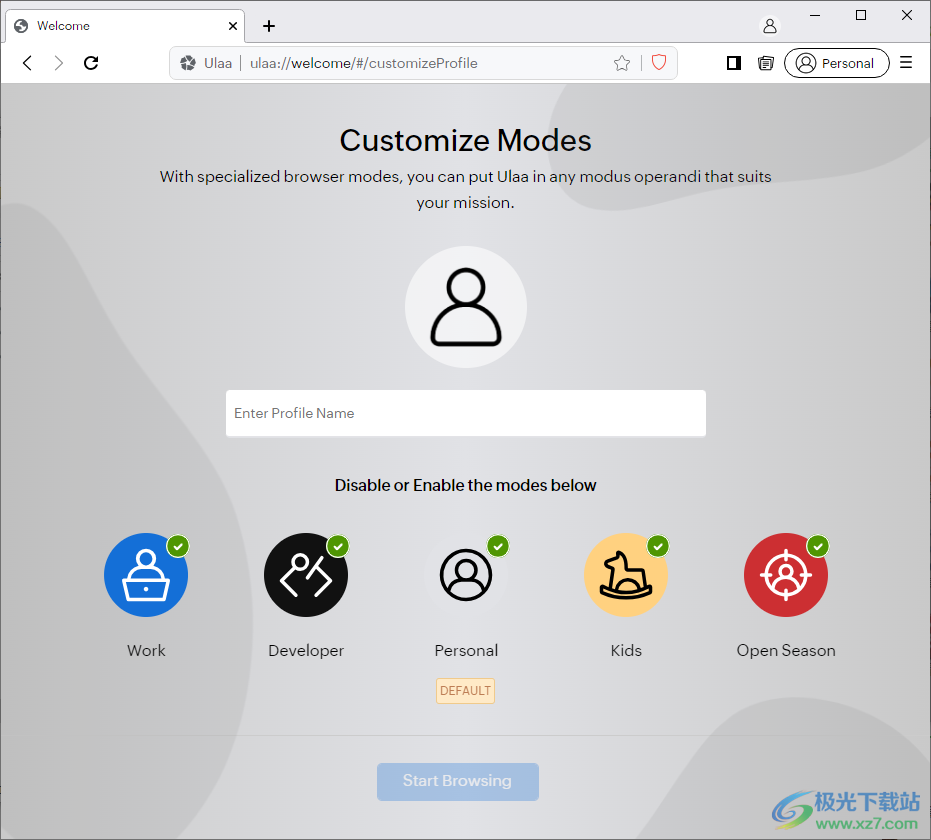Click the address bar URL text

coord(363,63)
